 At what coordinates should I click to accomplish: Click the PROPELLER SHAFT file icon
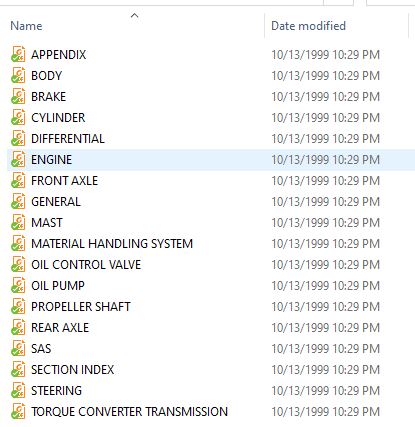point(18,306)
